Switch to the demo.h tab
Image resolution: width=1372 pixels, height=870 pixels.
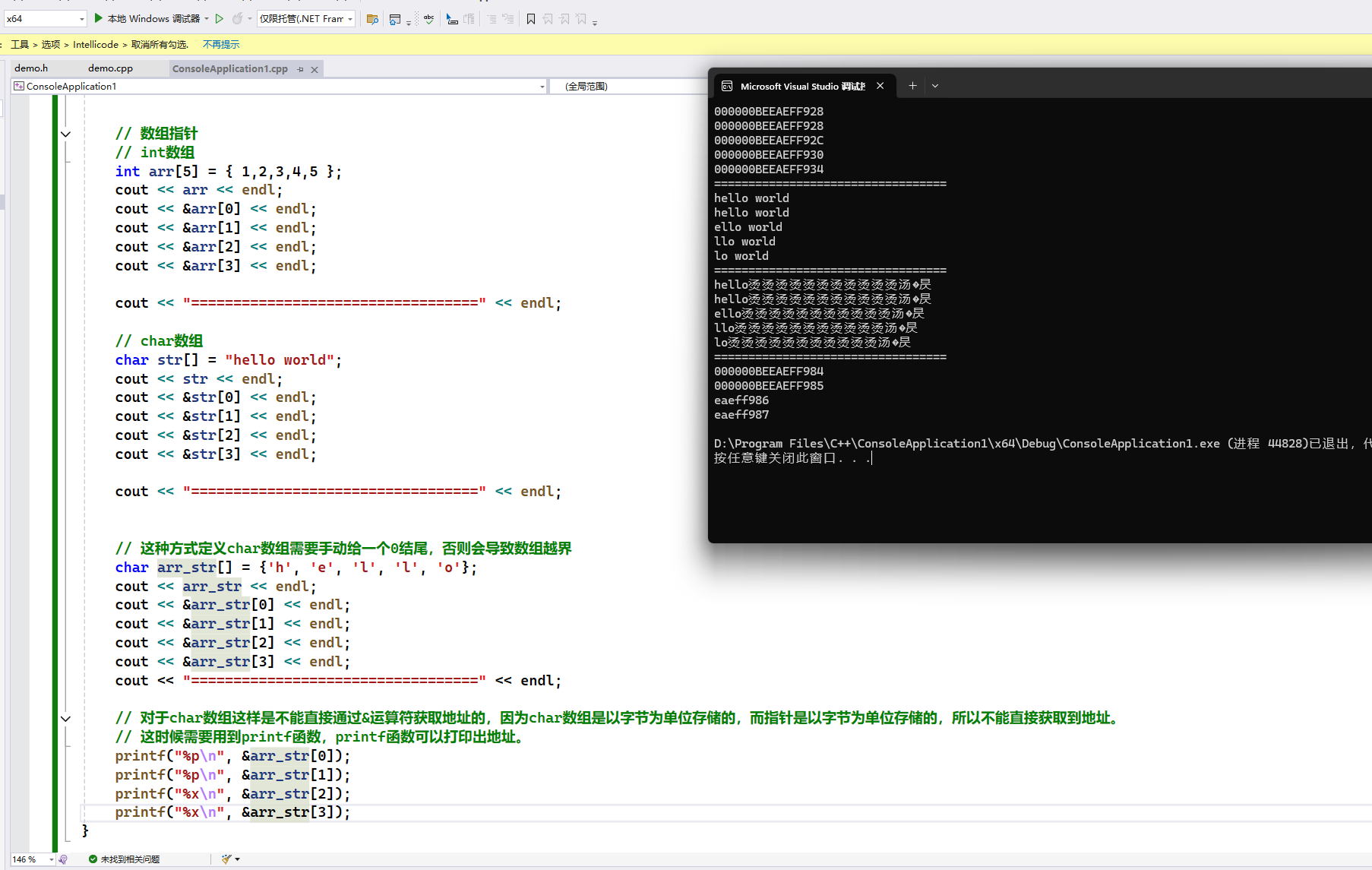click(31, 68)
